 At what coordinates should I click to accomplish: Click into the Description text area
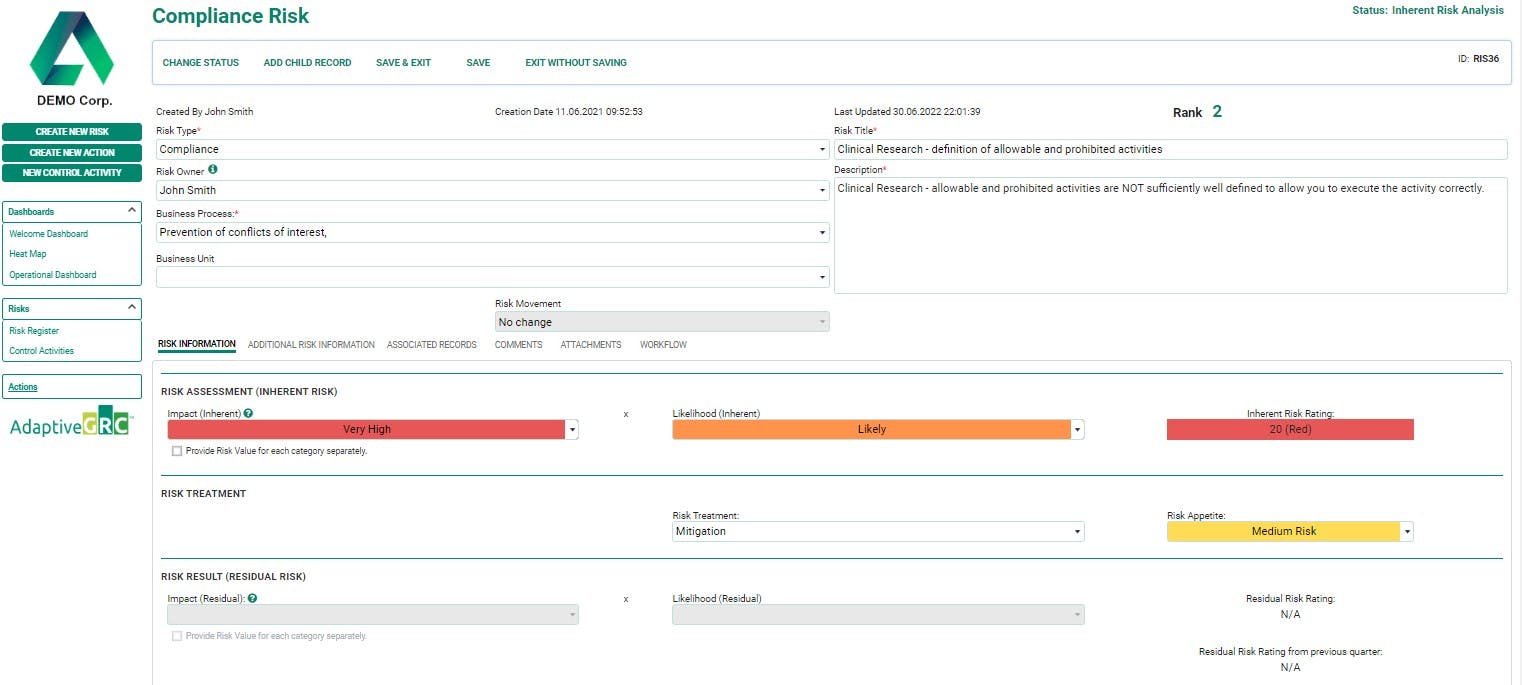coord(1170,236)
